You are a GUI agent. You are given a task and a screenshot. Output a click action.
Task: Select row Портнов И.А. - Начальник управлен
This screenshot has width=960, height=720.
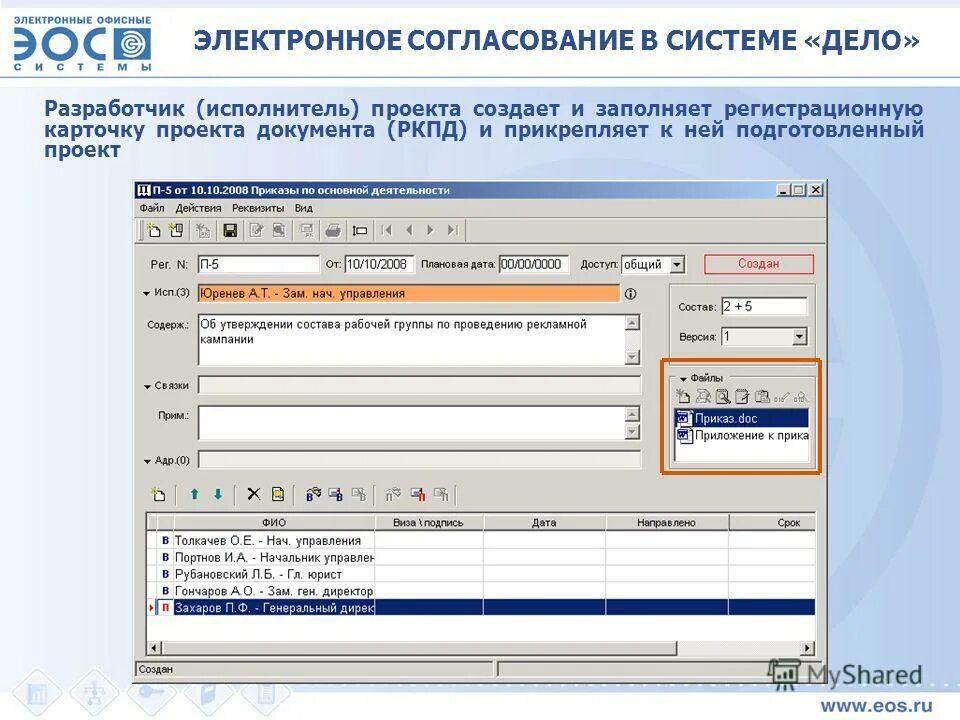[x=481, y=557]
